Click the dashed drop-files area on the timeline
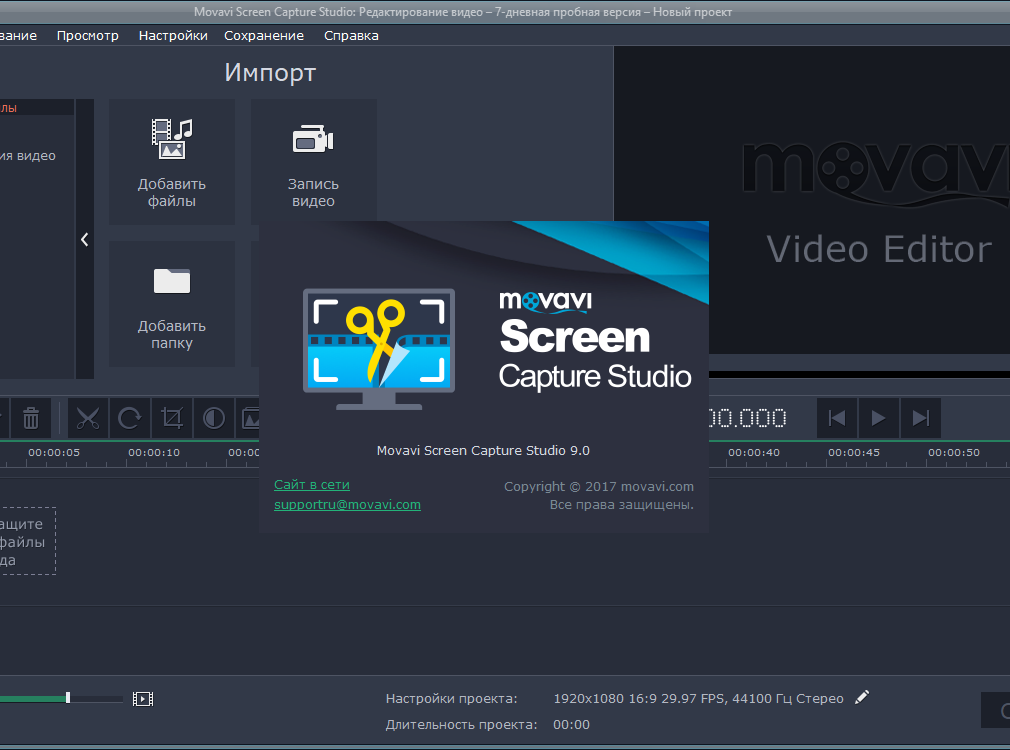Image resolution: width=1010 pixels, height=750 pixels. [x=28, y=541]
